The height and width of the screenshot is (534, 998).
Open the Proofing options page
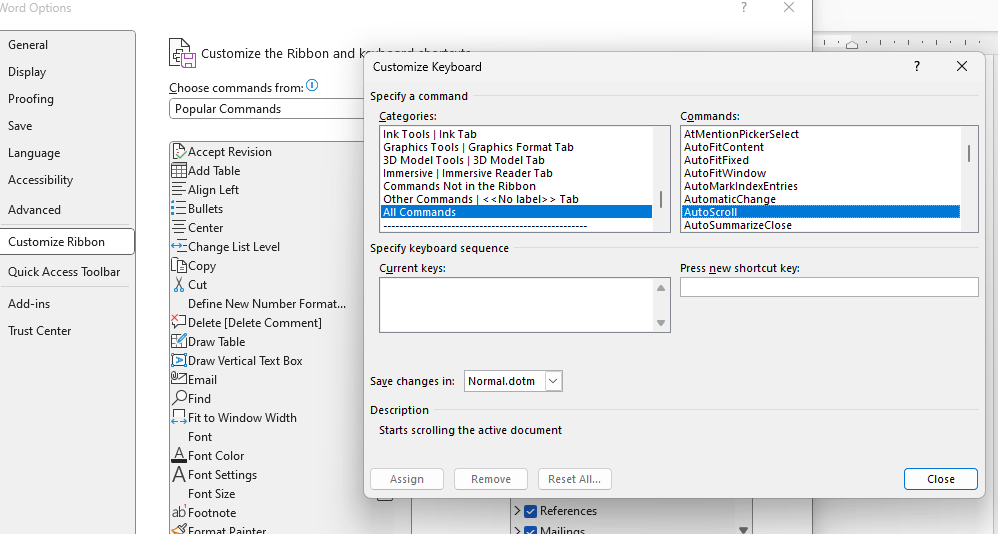coord(67,99)
